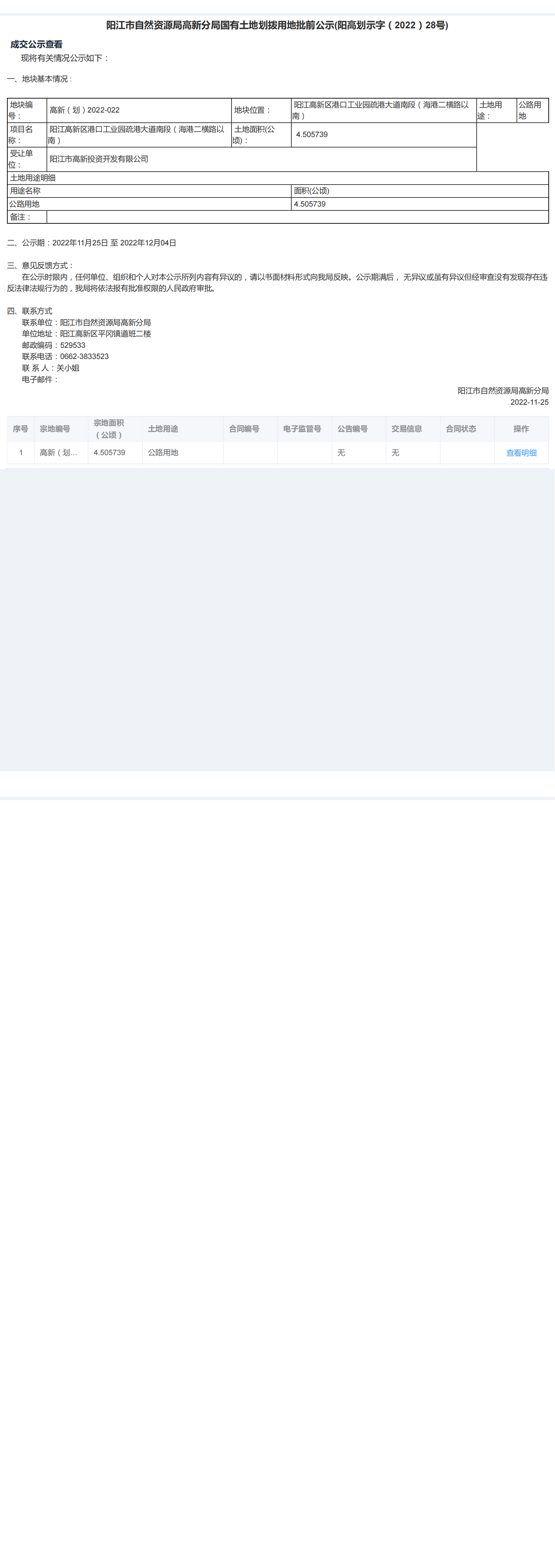This screenshot has width=555, height=1568.
Task: Click the 阳江市高新投资开发有限公司 recipient cell
Action: coord(262,159)
